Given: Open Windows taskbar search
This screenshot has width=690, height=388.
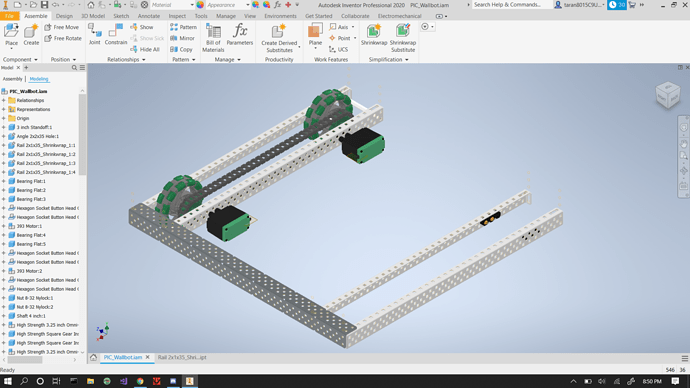Looking at the screenshot, I should coord(24,381).
